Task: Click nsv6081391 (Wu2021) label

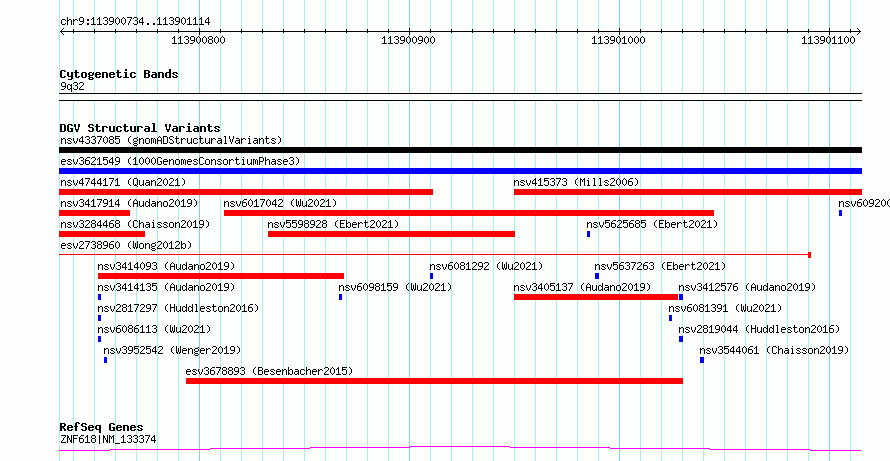Action: coord(725,308)
